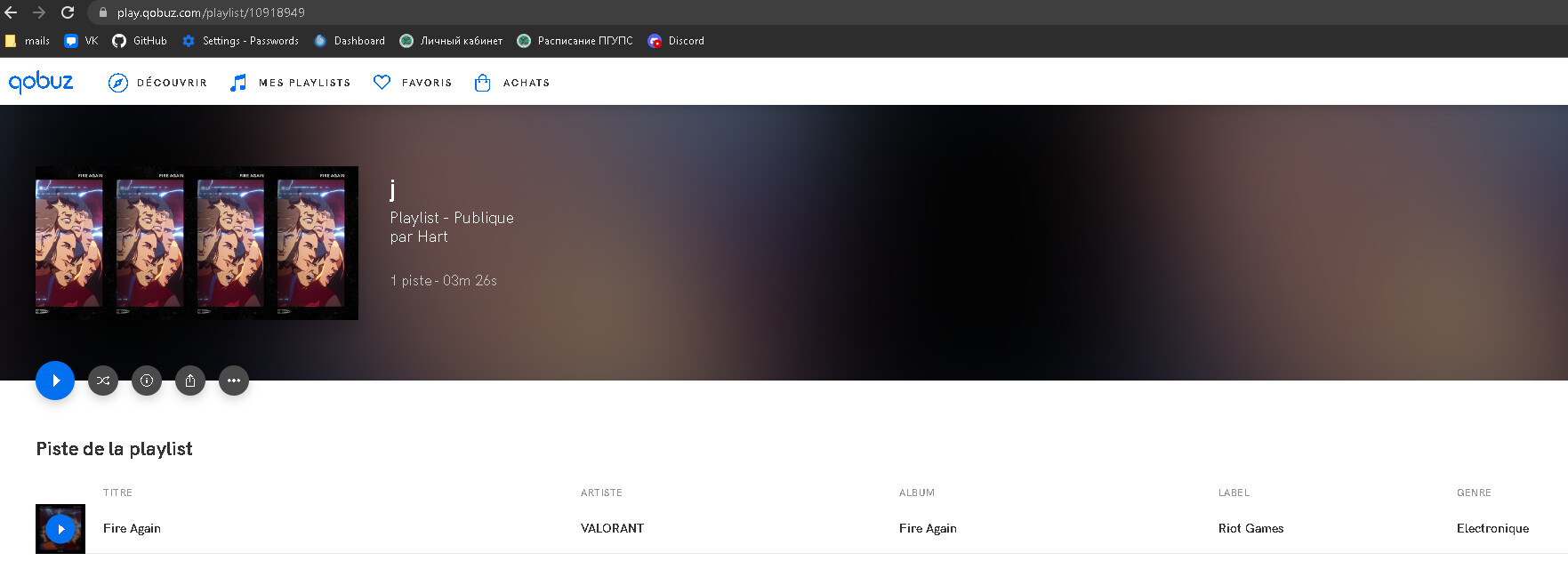Click the GENRE column header
1568x561 pixels.
tap(1474, 493)
